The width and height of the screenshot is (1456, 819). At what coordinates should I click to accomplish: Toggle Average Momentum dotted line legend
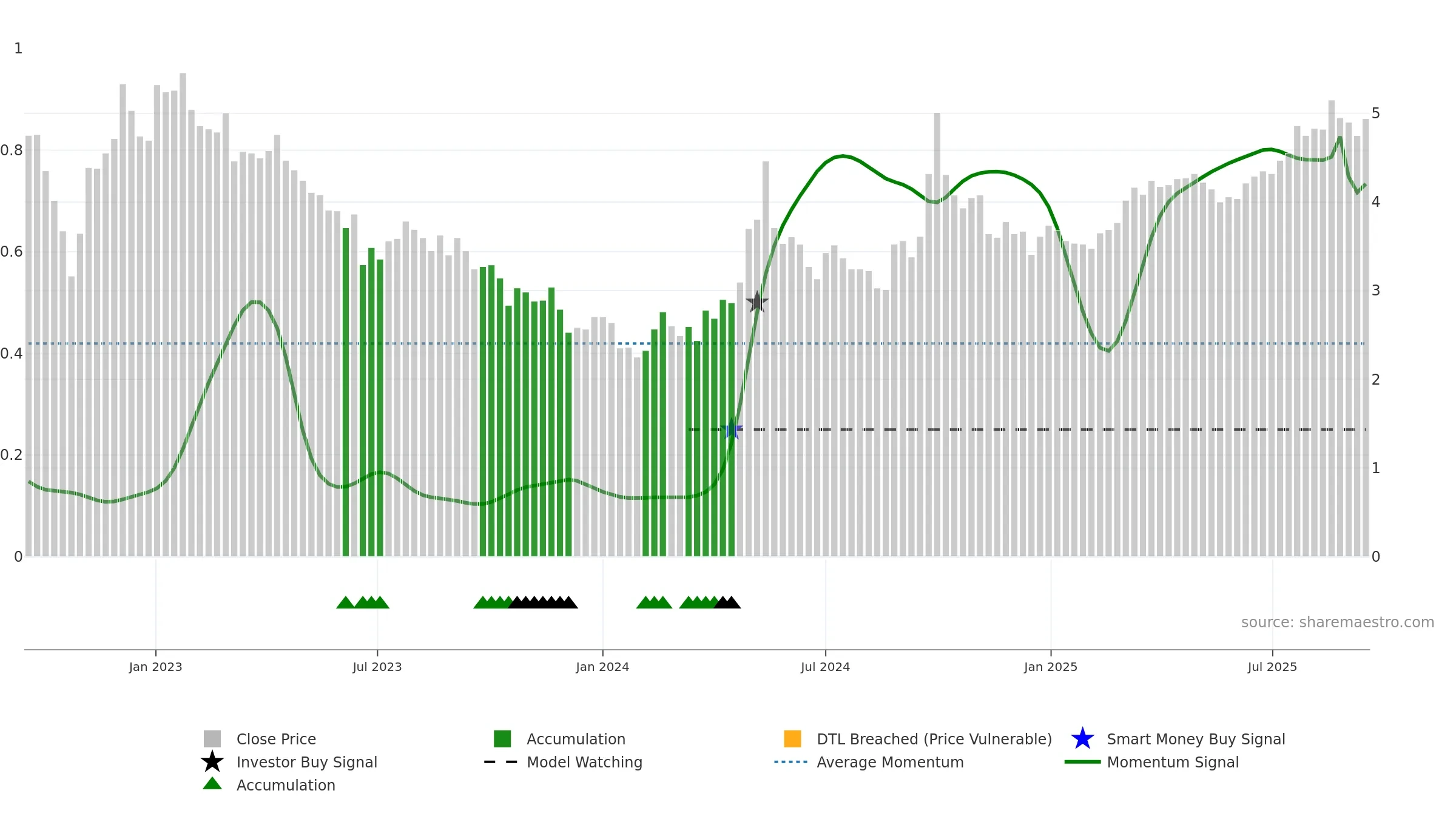pos(791,762)
